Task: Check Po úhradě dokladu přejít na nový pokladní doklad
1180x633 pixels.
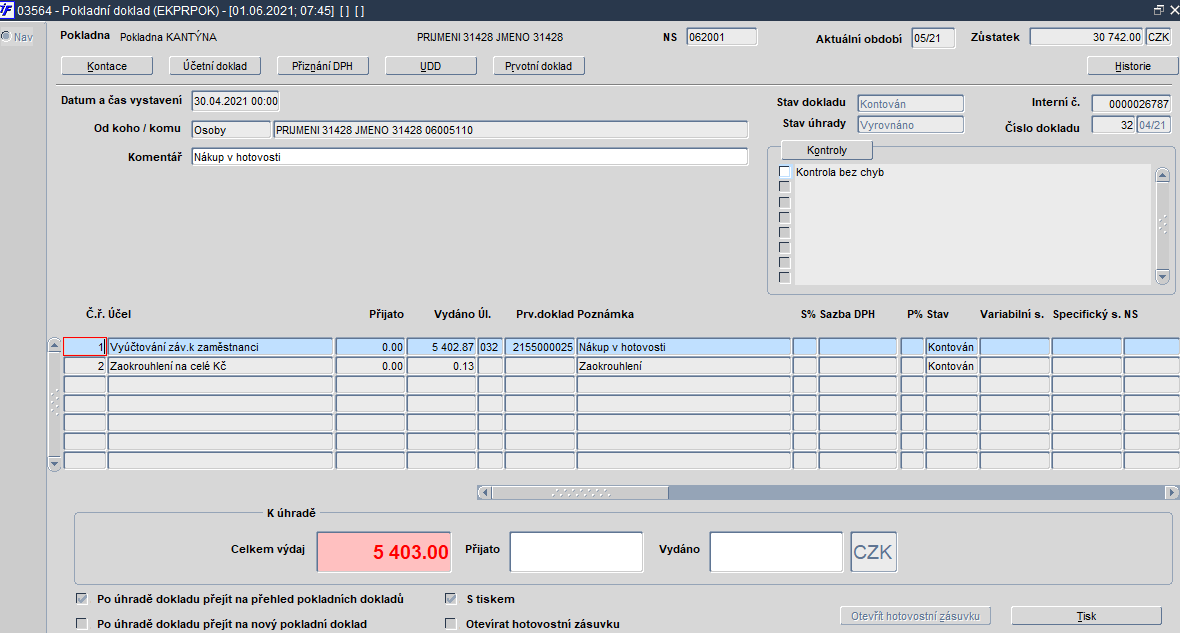Action: click(x=81, y=623)
